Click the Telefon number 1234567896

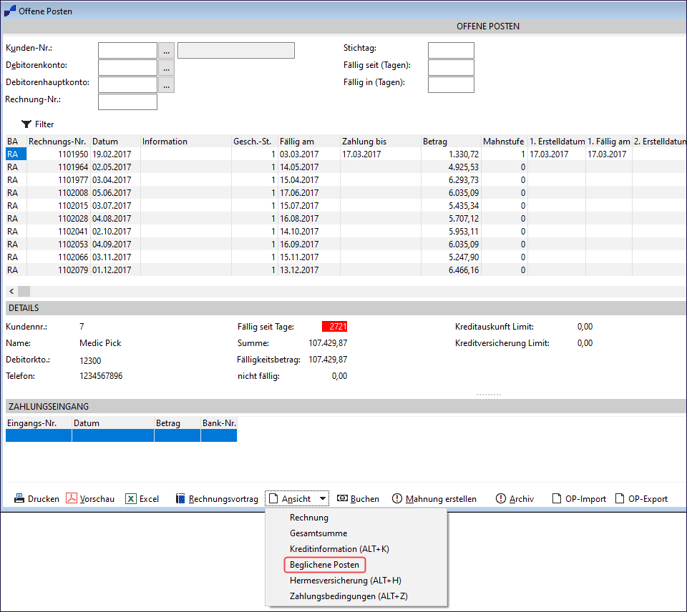(x=101, y=376)
